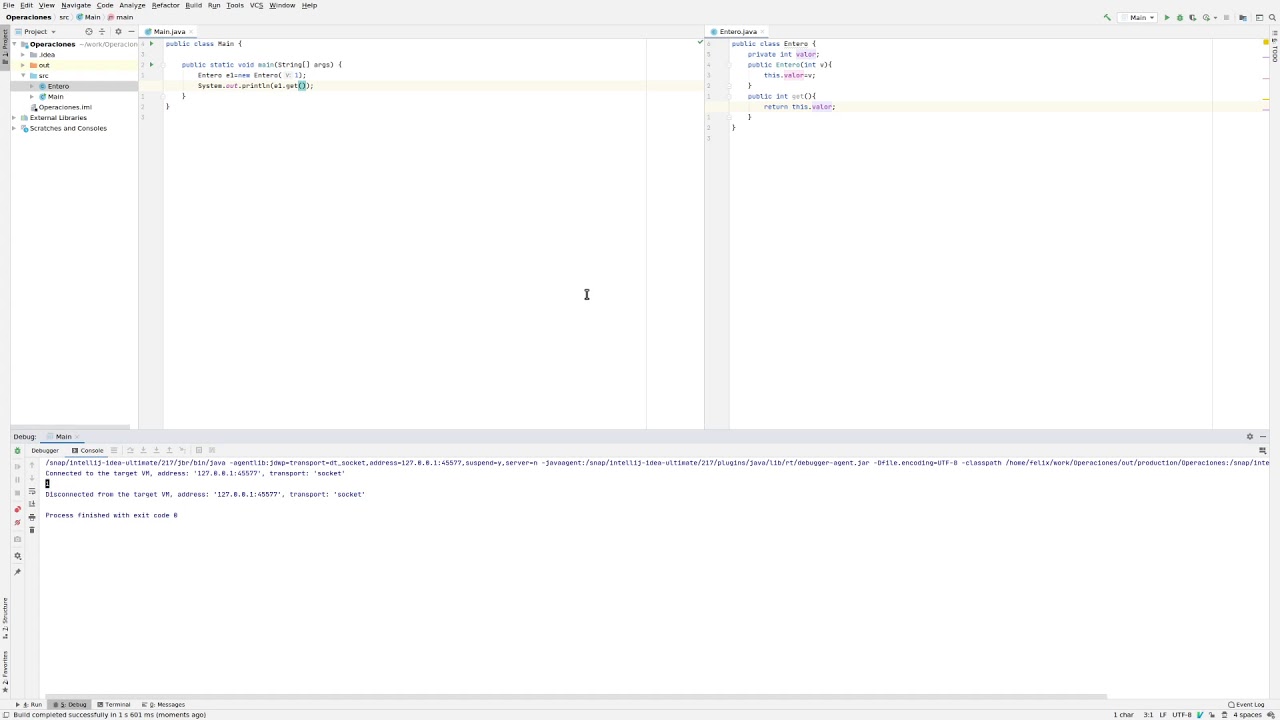Viewport: 1280px width, 720px height.
Task: Toggle scroll to end in console
Action: pyautogui.click(x=32, y=504)
